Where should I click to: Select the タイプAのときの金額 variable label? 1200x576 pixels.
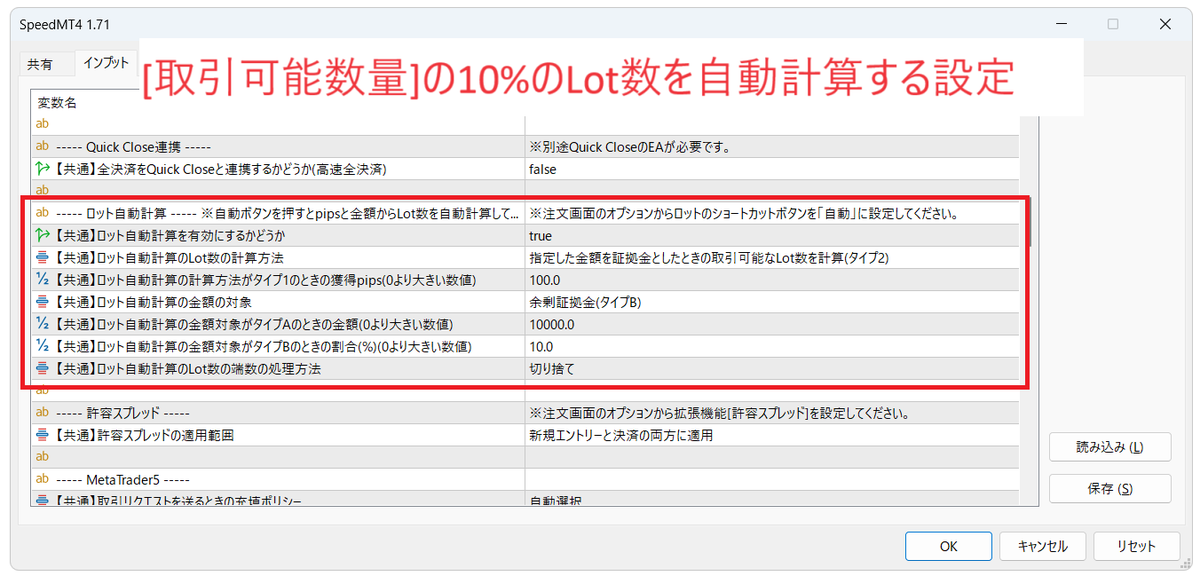[x=253, y=323]
